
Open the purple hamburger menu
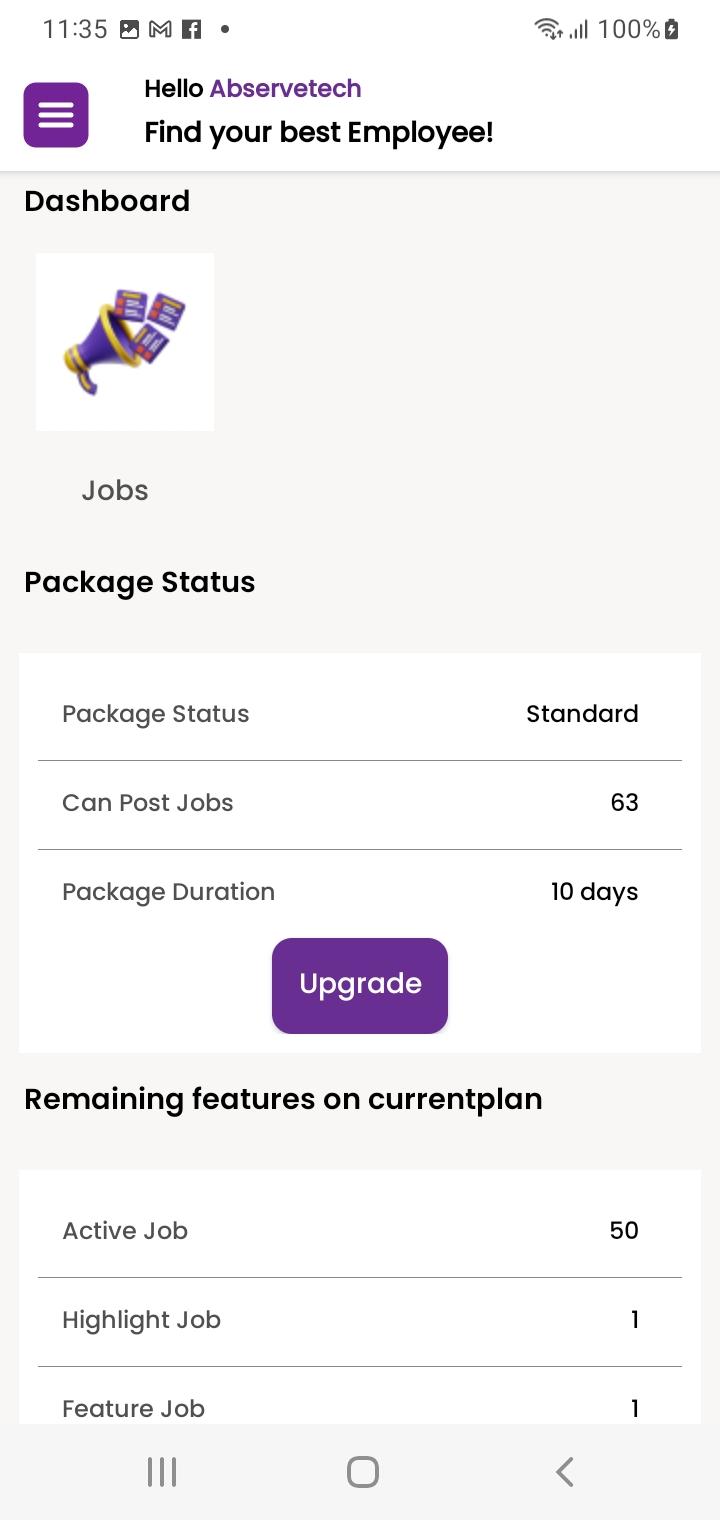click(x=56, y=115)
